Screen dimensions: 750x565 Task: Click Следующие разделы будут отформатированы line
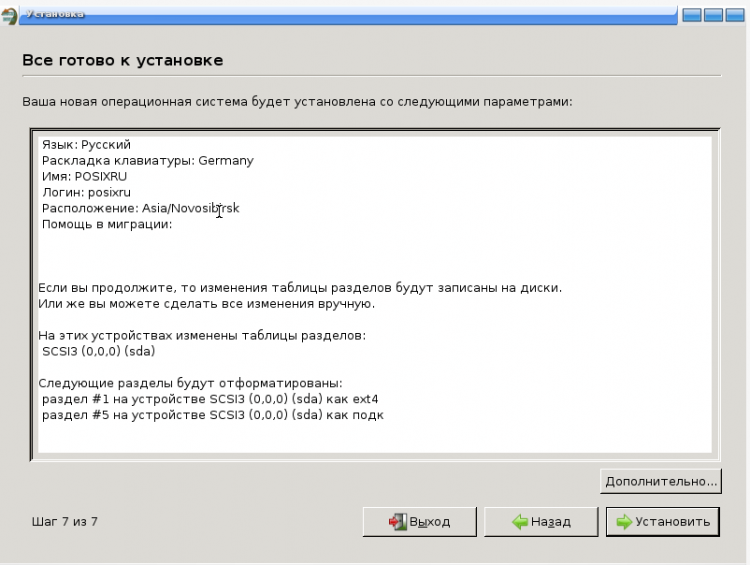pyautogui.click(x=190, y=383)
